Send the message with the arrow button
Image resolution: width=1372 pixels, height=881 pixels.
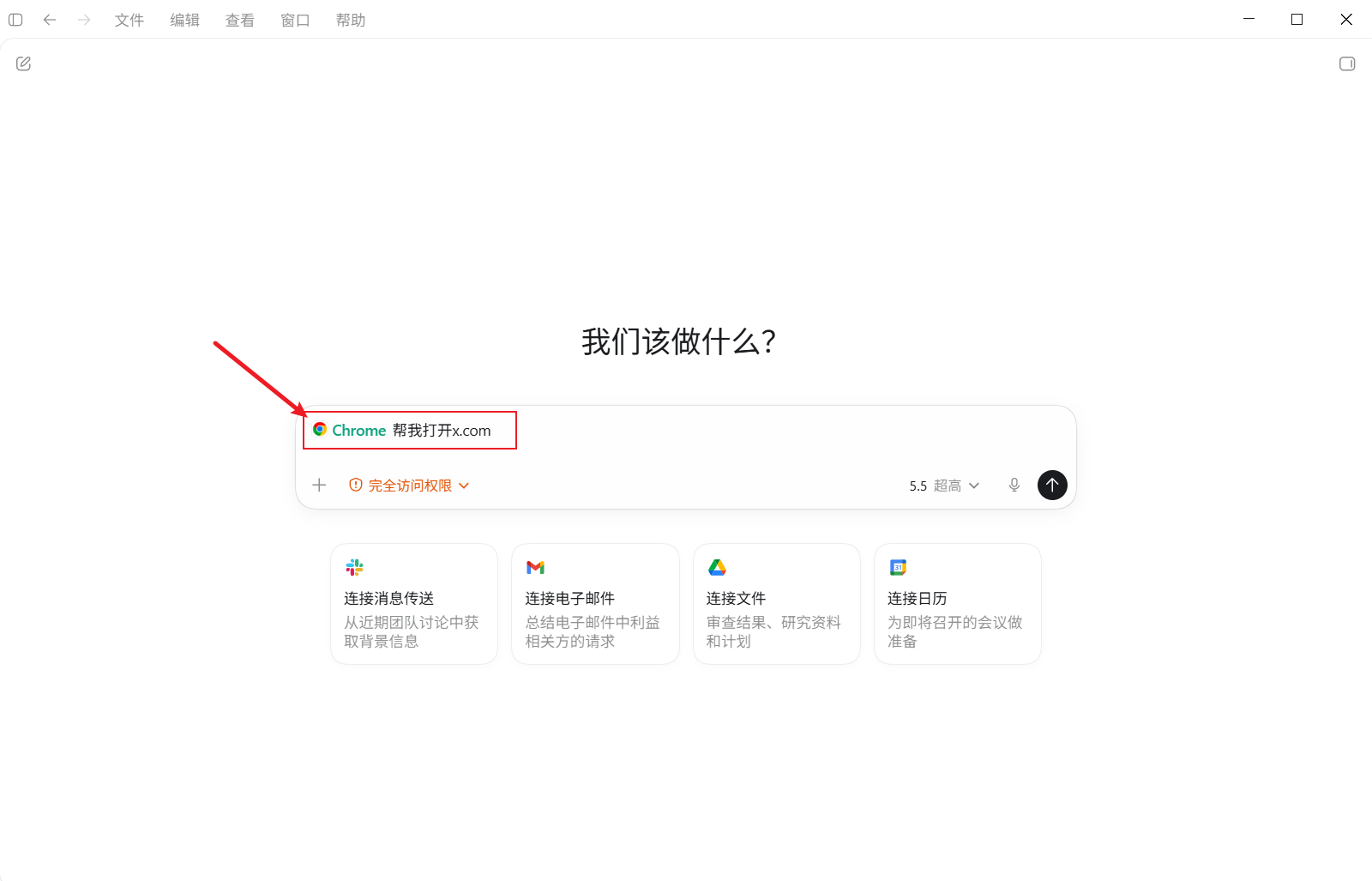(1052, 485)
